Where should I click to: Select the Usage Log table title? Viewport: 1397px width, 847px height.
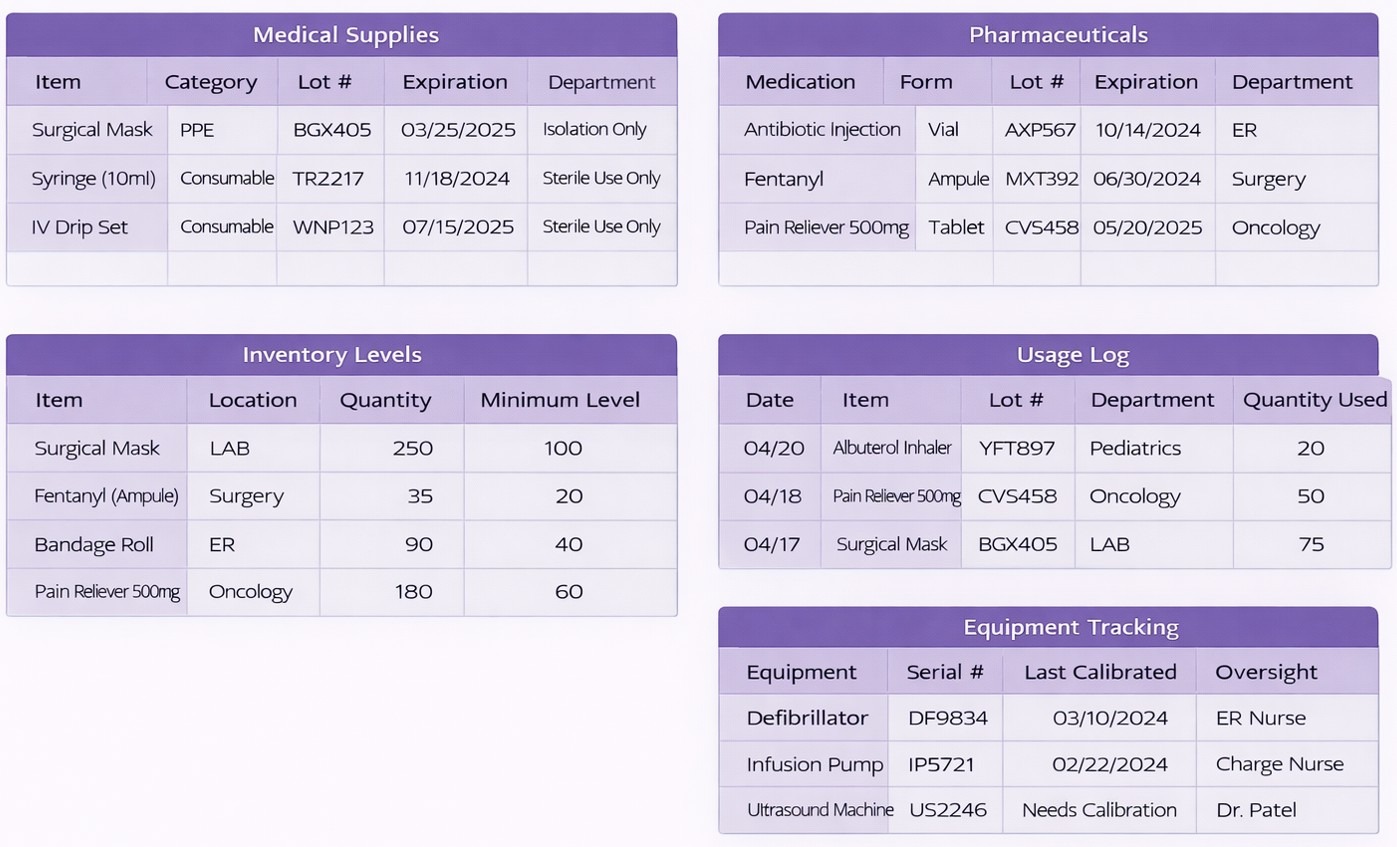pyautogui.click(x=1073, y=355)
